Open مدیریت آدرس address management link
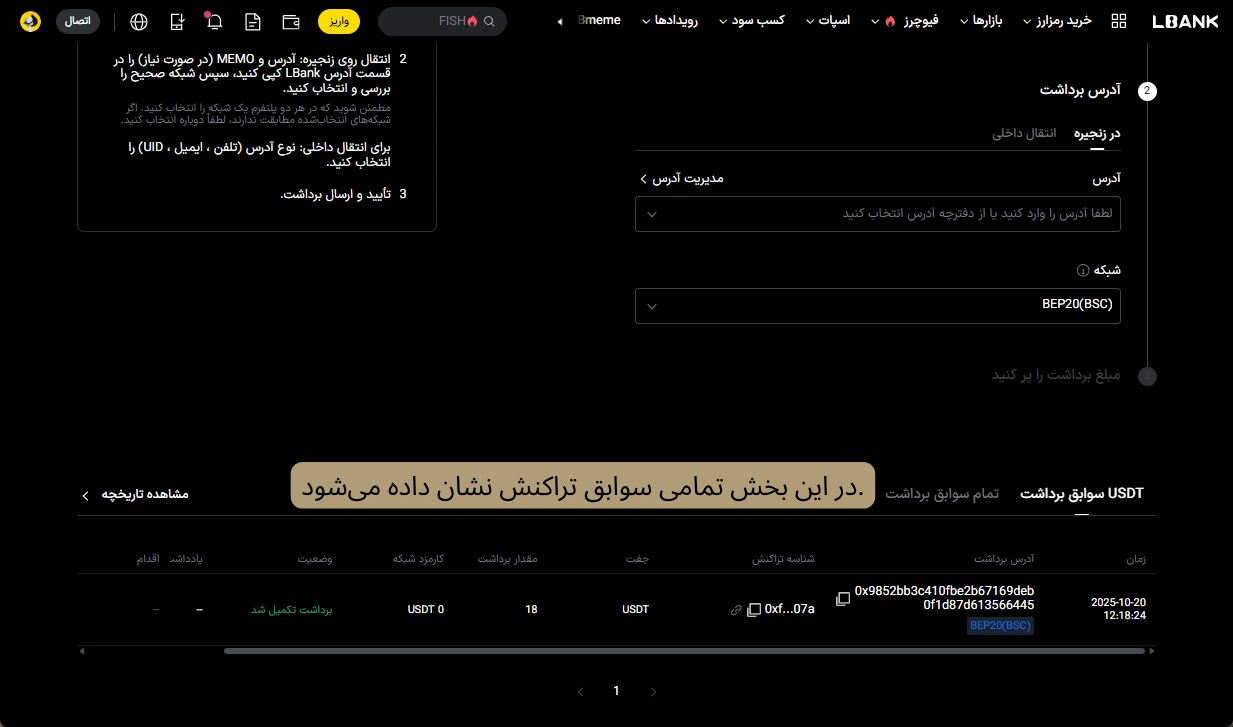The height and width of the screenshot is (727, 1233). 681,178
